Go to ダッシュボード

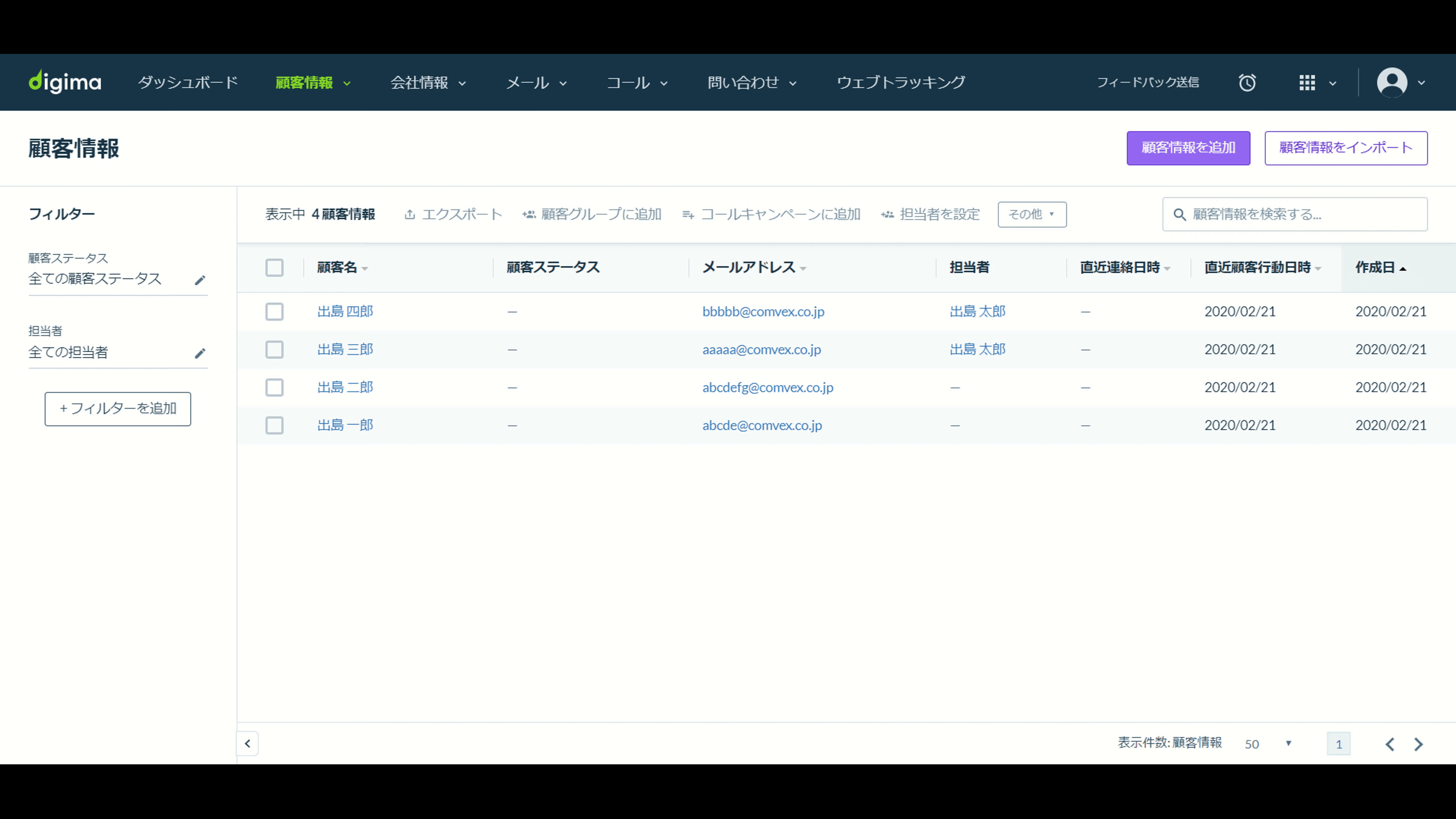pyautogui.click(x=188, y=83)
